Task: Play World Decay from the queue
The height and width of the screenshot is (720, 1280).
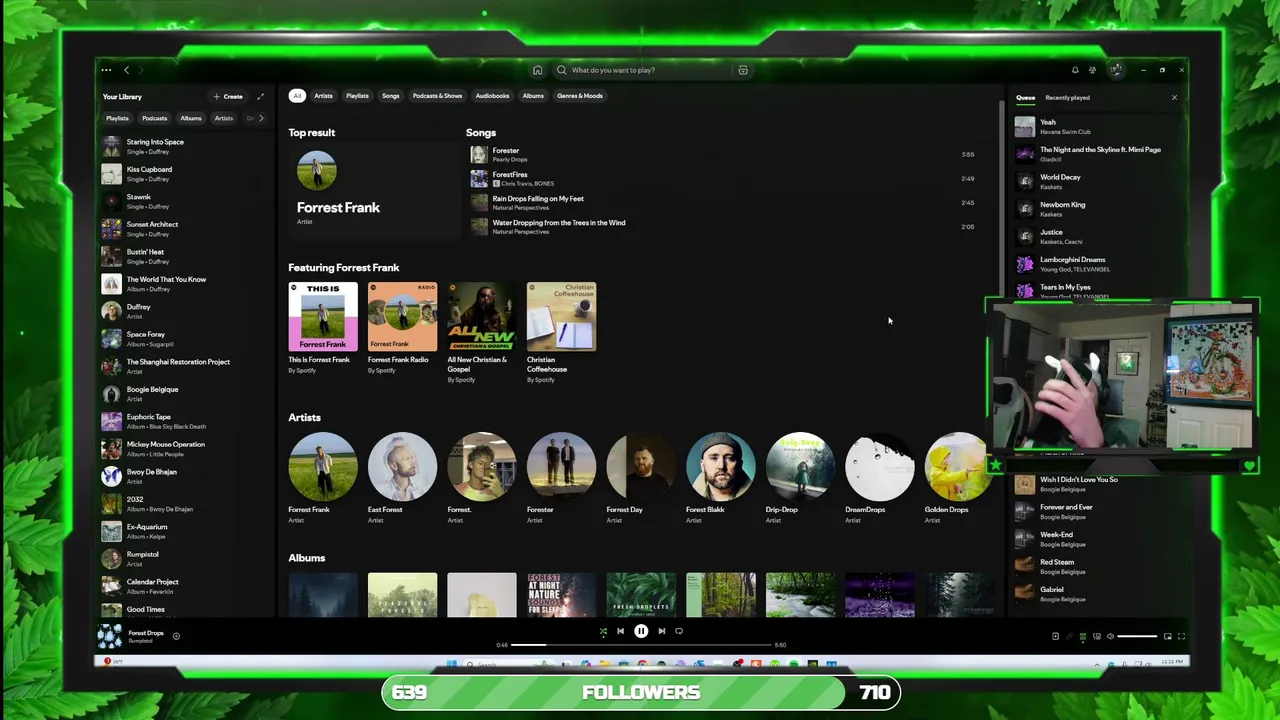Action: (1098, 181)
